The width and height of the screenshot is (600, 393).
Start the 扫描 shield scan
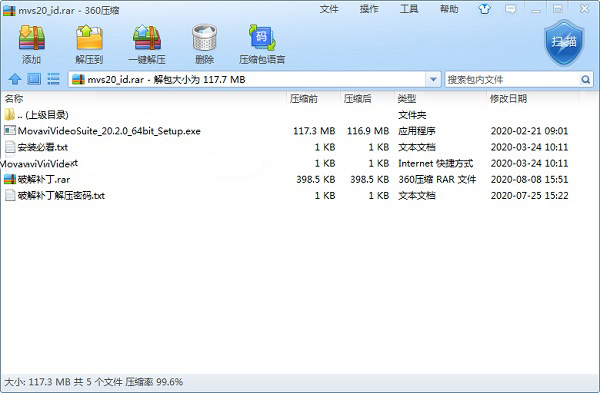564,43
